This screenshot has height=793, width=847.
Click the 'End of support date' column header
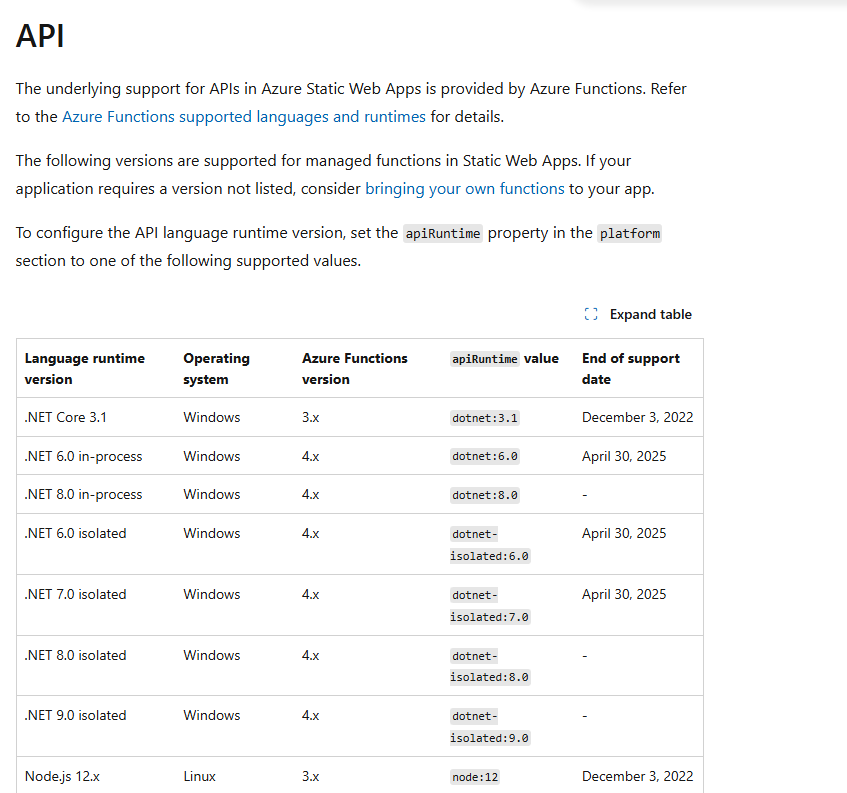631,369
